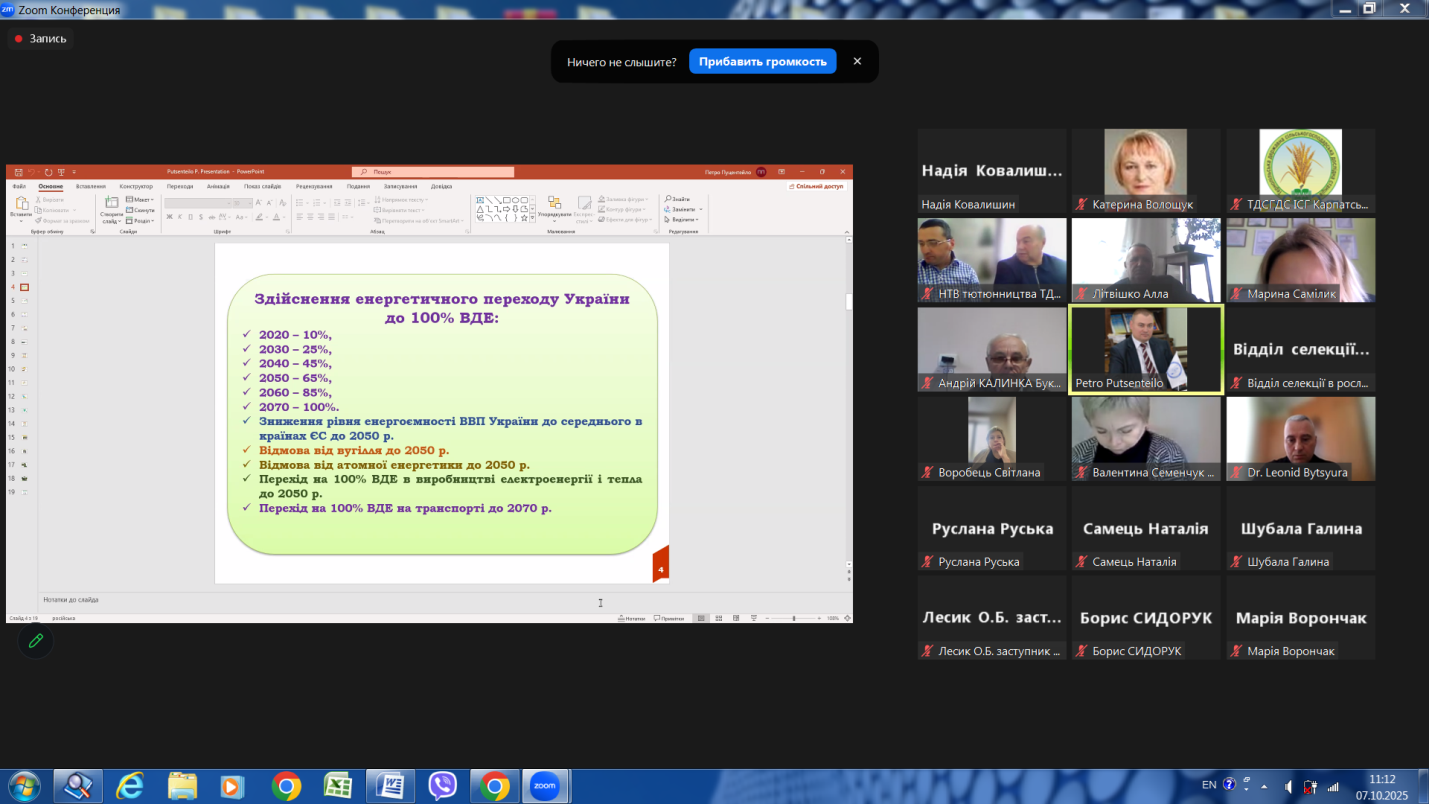Click the Windows Start button

click(x=22, y=786)
